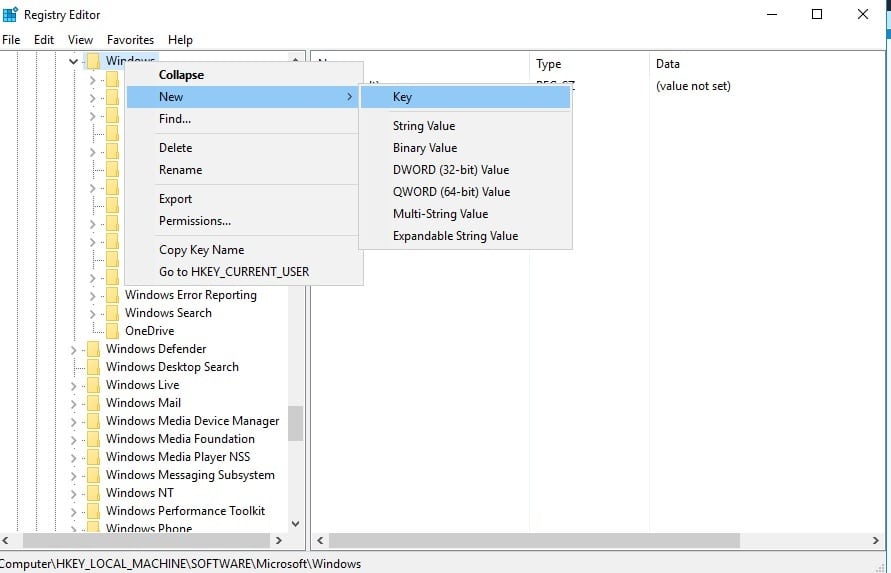Click the Windows Search folder icon
The width and height of the screenshot is (891, 573).
pyautogui.click(x=112, y=313)
